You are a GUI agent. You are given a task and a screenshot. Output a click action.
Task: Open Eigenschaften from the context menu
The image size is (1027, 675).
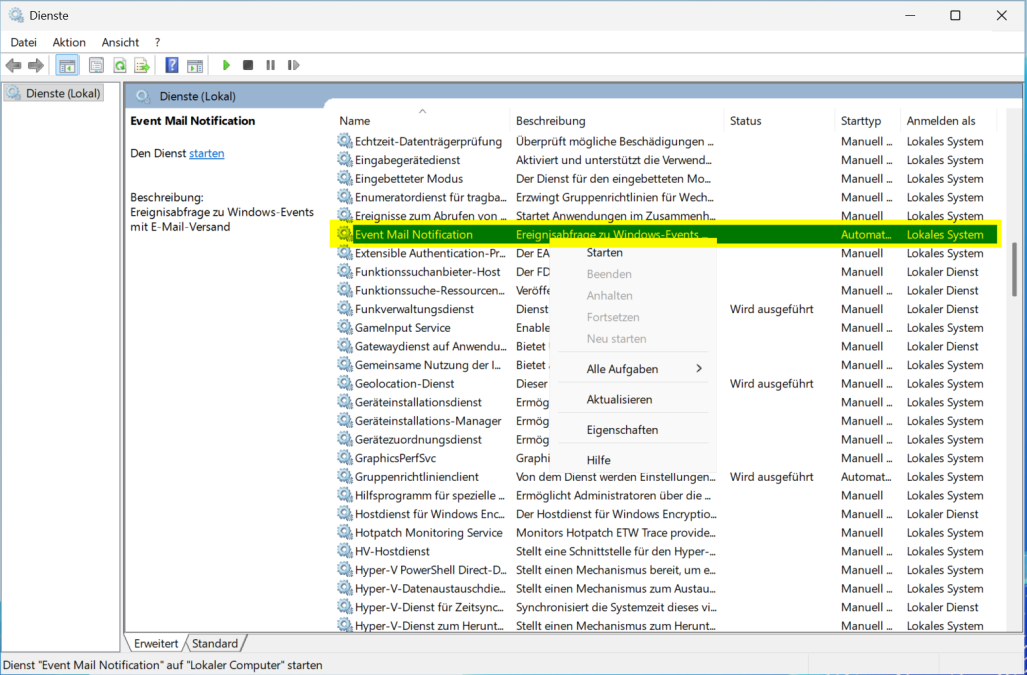click(633, 429)
